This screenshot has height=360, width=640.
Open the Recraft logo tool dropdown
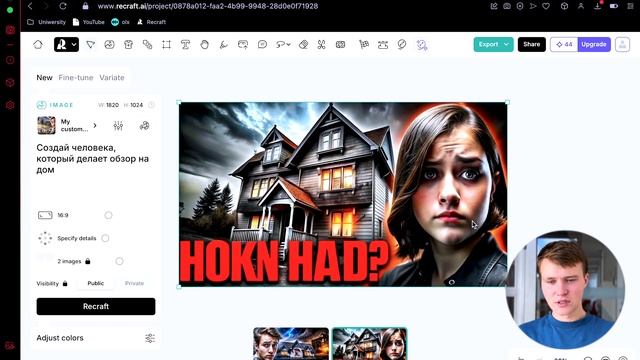[x=66, y=44]
